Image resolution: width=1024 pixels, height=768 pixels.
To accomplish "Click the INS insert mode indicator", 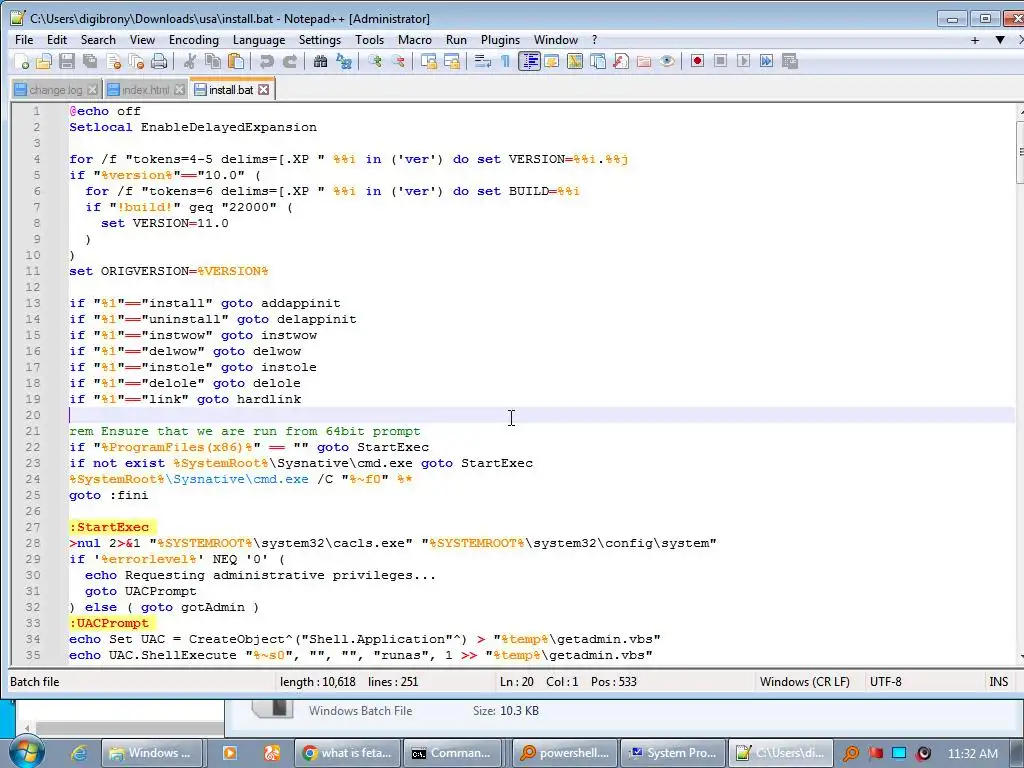I will (999, 682).
